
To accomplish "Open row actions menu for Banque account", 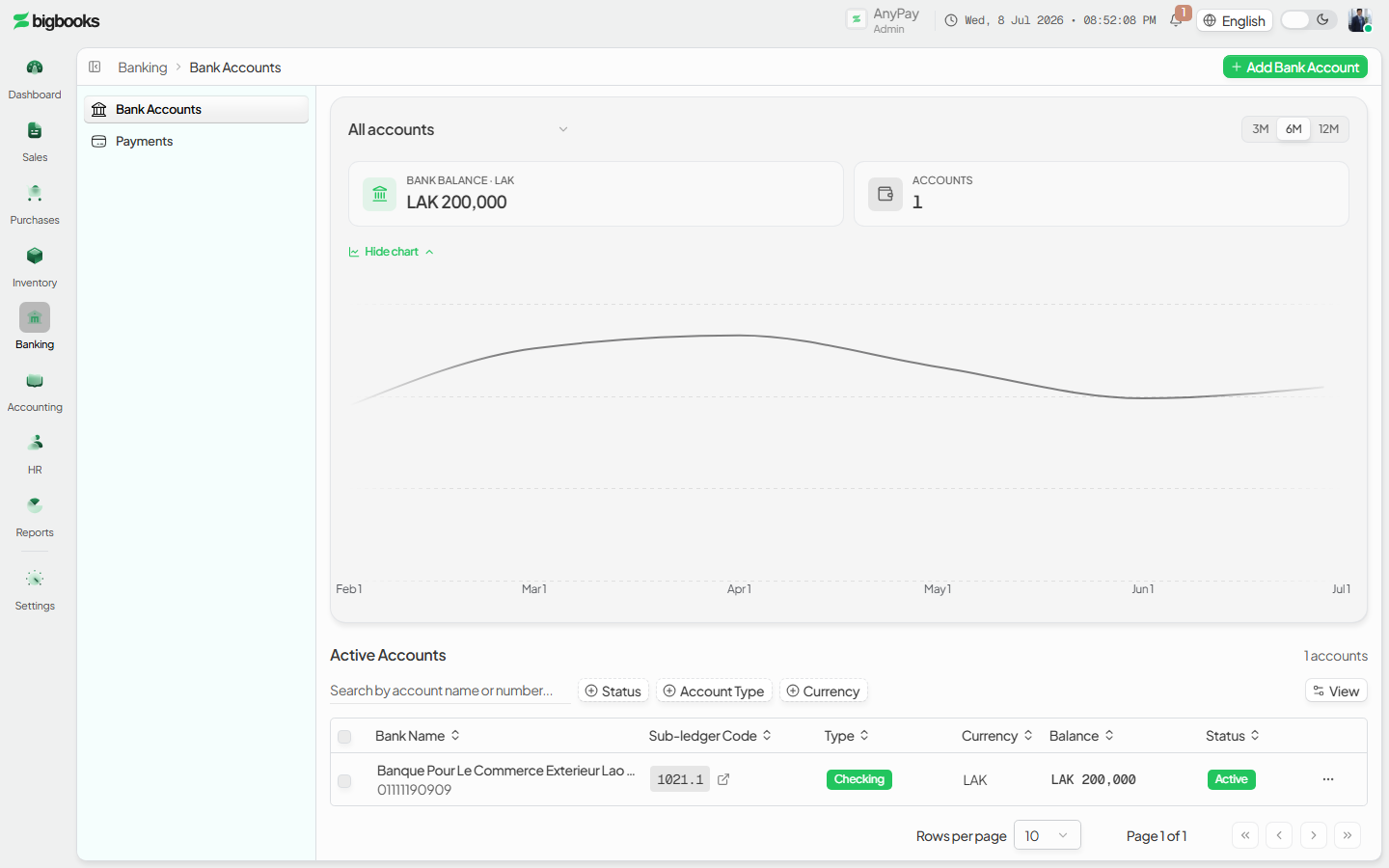I will tap(1328, 779).
